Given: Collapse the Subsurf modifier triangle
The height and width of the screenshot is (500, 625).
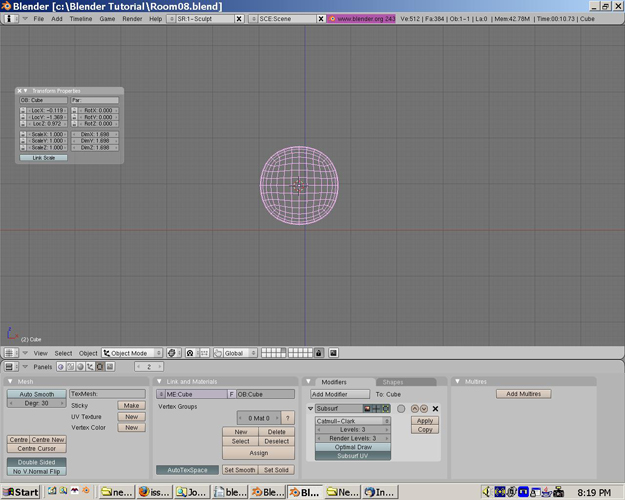Looking at the screenshot, I should pos(311,409).
